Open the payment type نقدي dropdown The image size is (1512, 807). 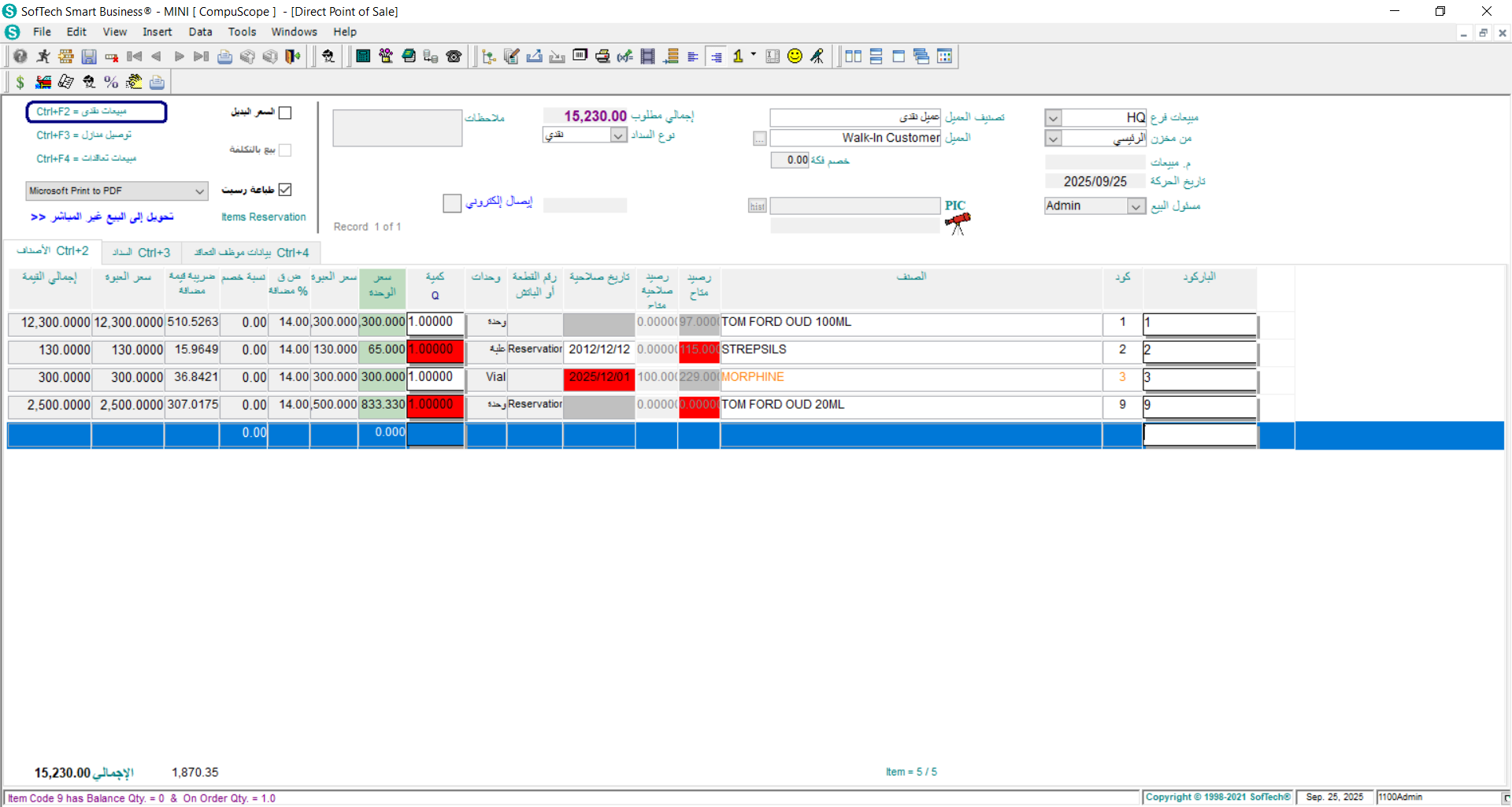617,135
